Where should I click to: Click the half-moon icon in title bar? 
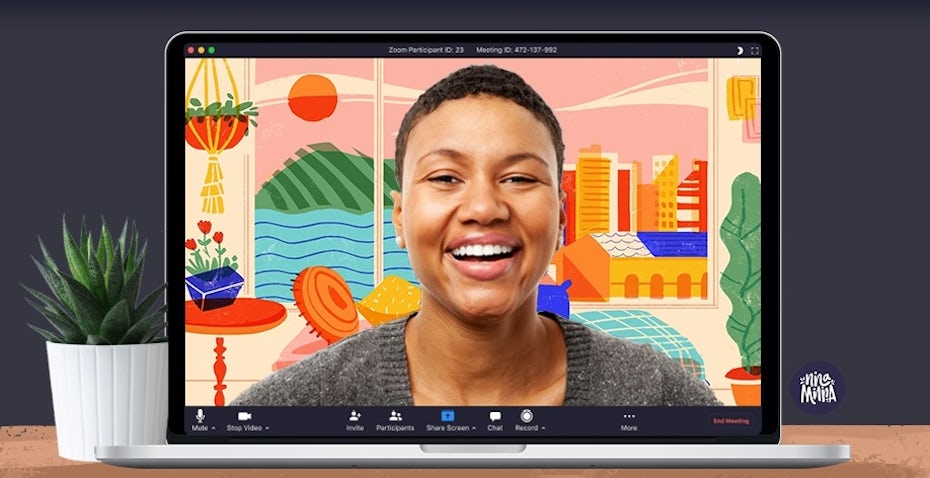[x=739, y=50]
